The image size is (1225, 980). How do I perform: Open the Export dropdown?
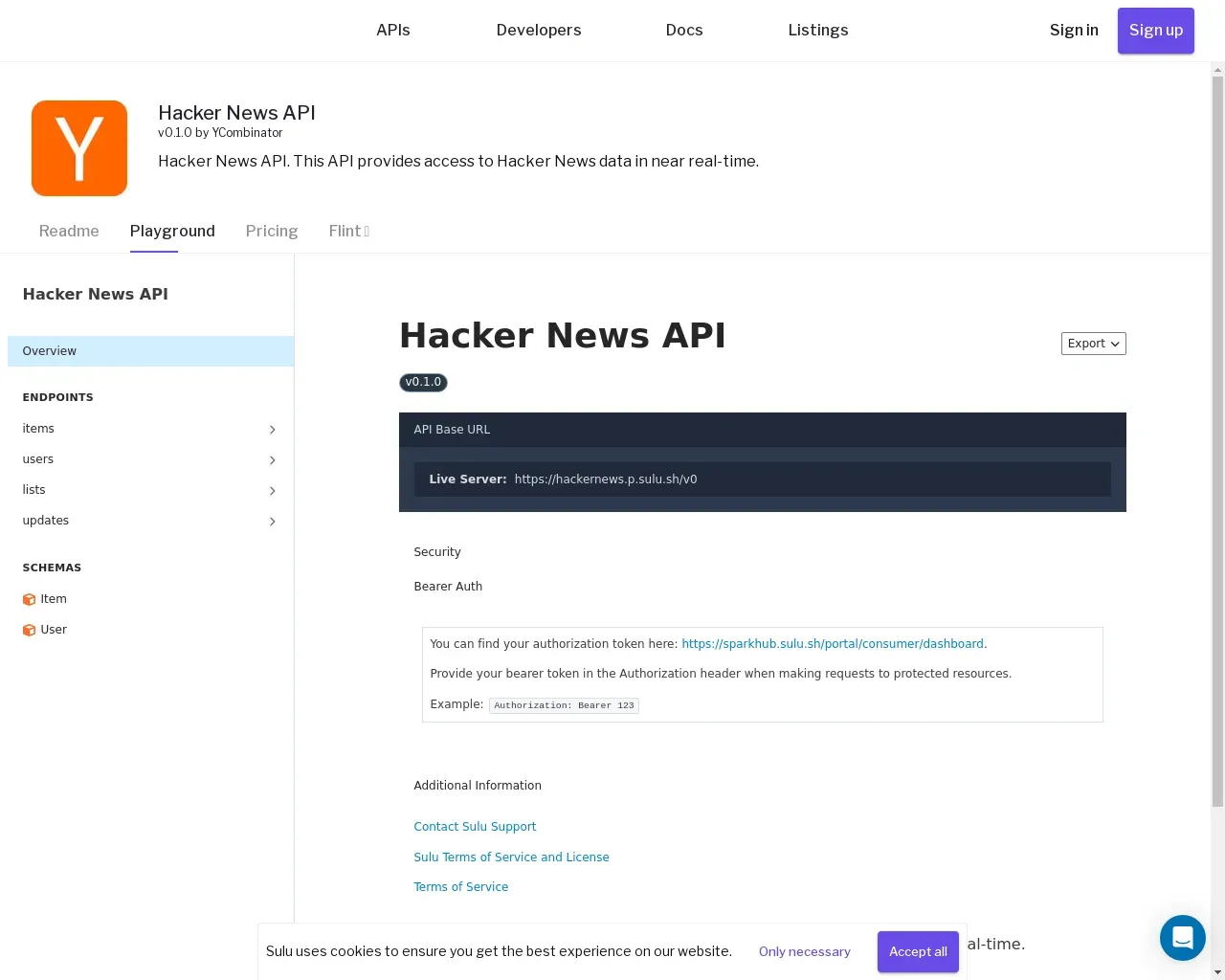pos(1093,344)
